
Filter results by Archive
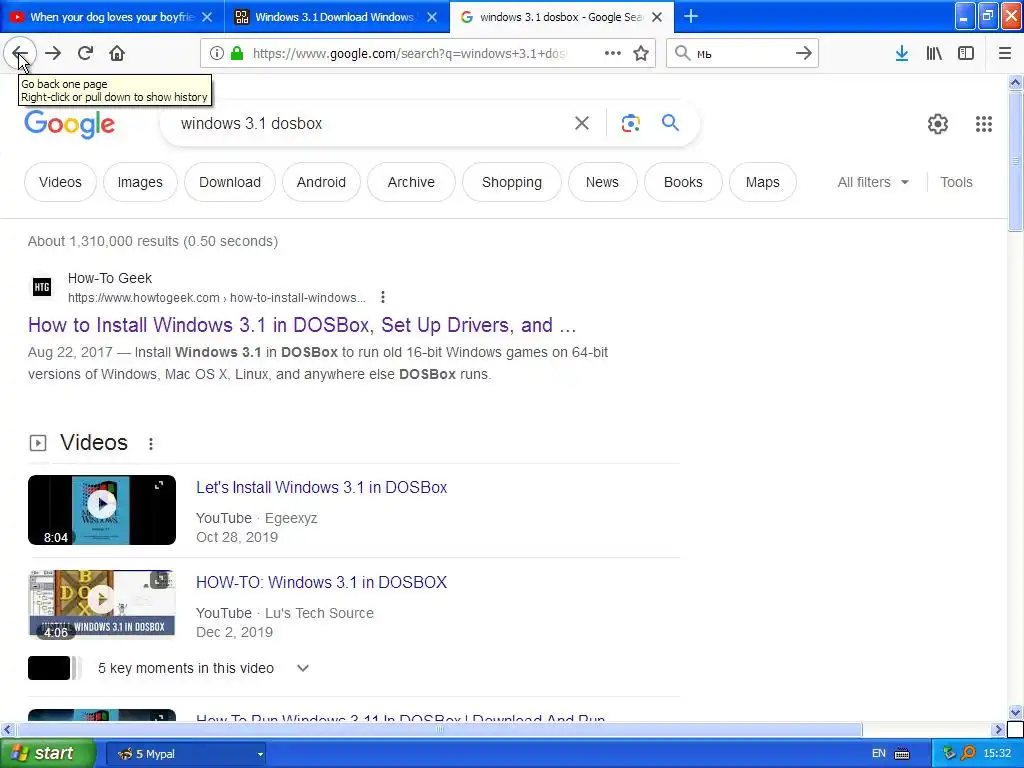click(411, 182)
